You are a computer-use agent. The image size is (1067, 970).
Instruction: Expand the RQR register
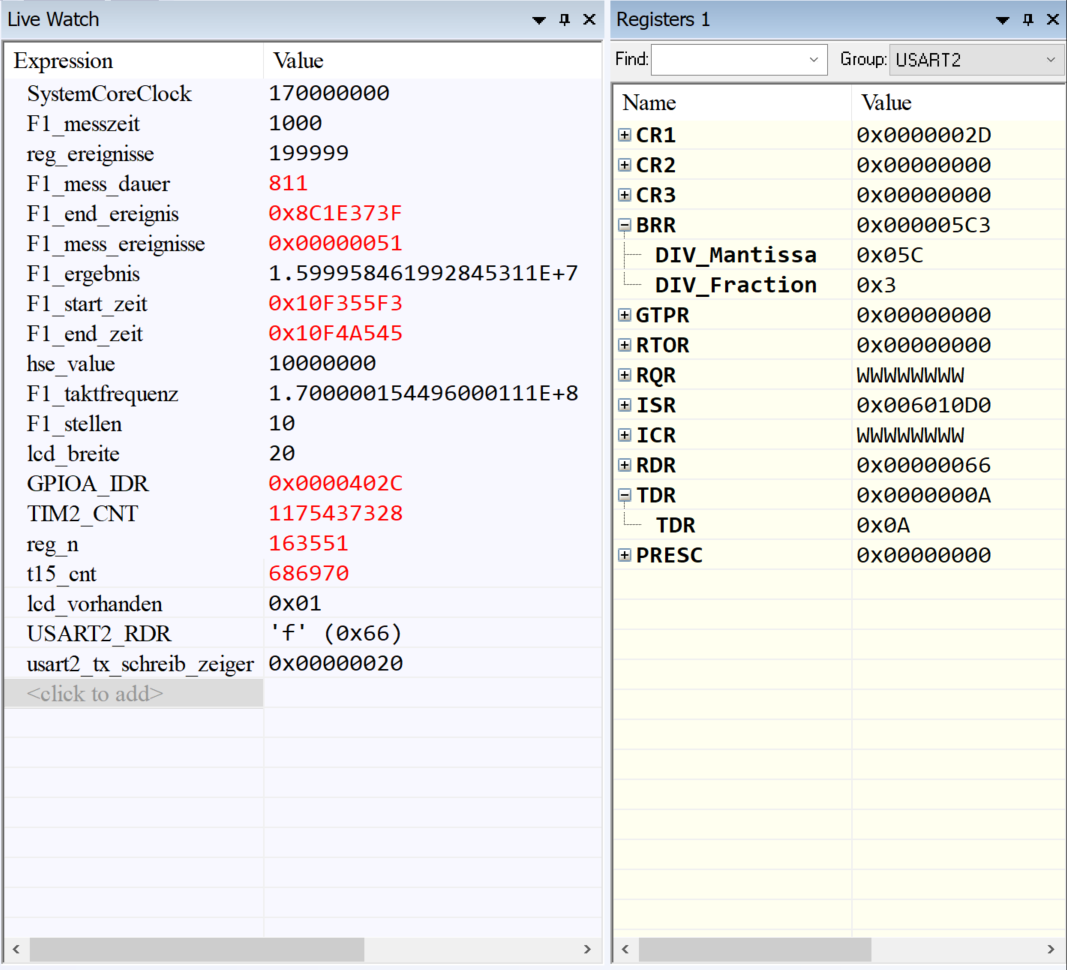point(625,375)
